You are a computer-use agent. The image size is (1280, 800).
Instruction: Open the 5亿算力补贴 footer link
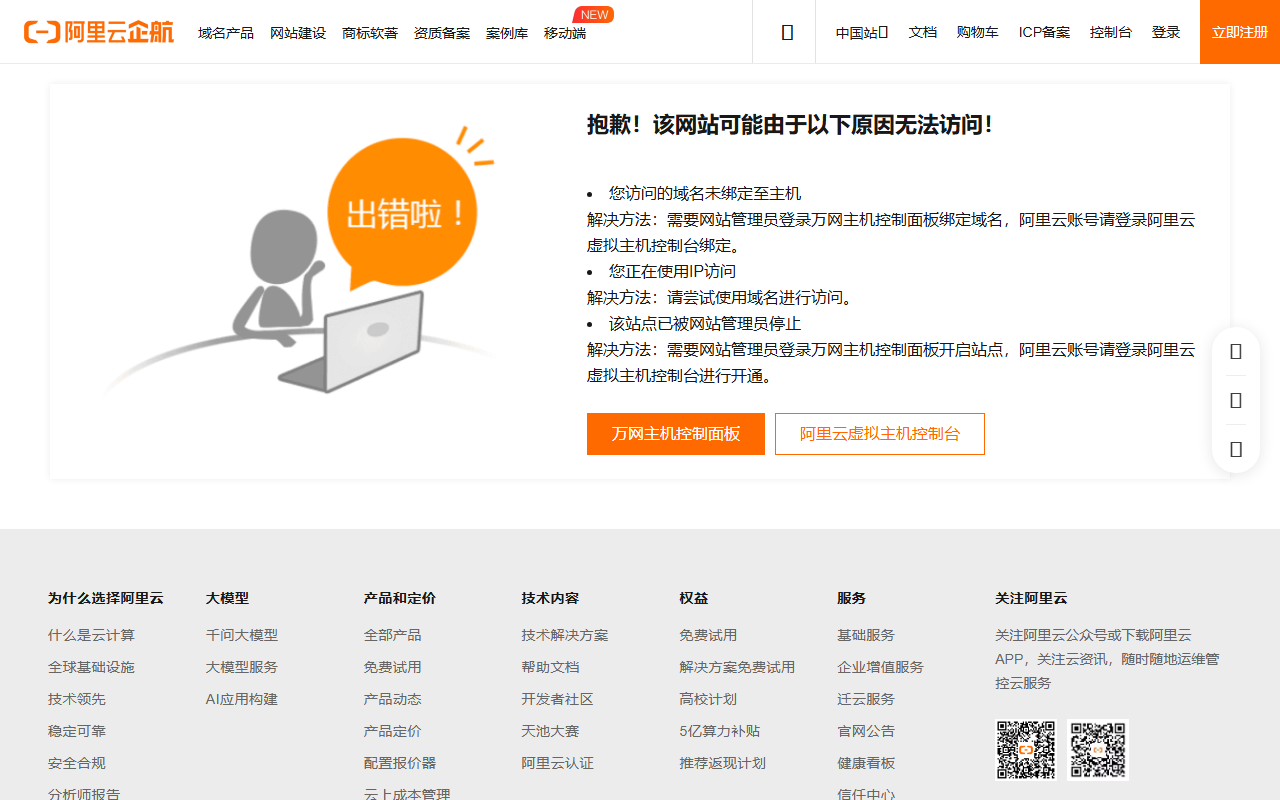point(720,731)
